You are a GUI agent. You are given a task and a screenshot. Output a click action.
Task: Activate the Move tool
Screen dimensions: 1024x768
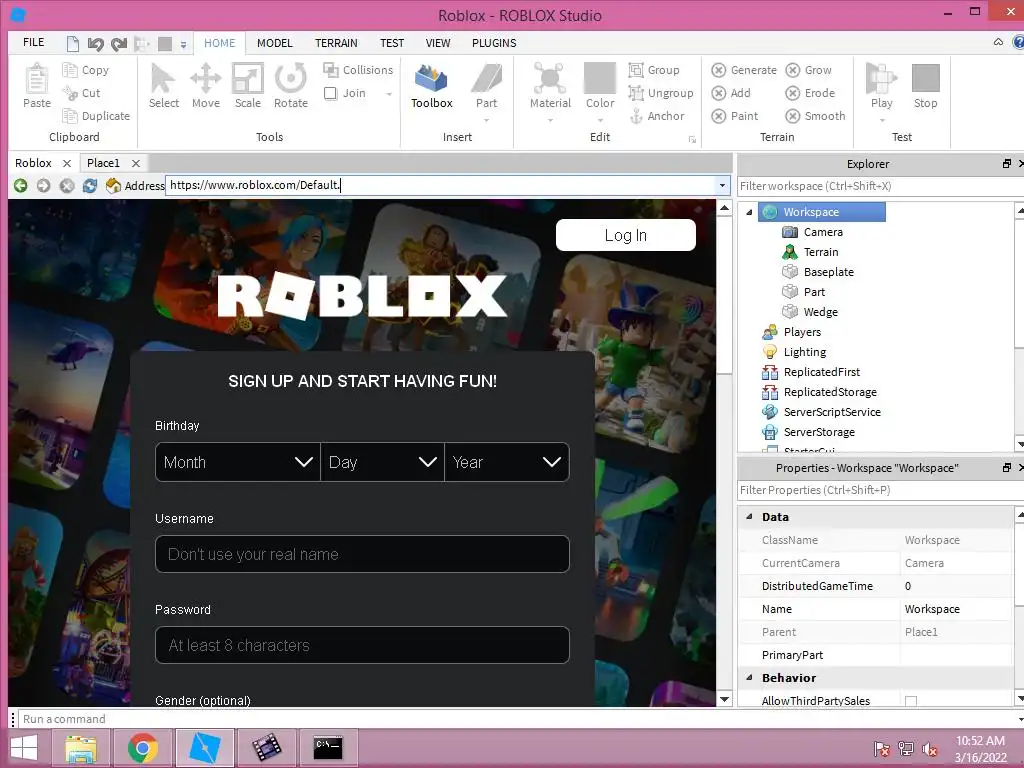[x=206, y=86]
